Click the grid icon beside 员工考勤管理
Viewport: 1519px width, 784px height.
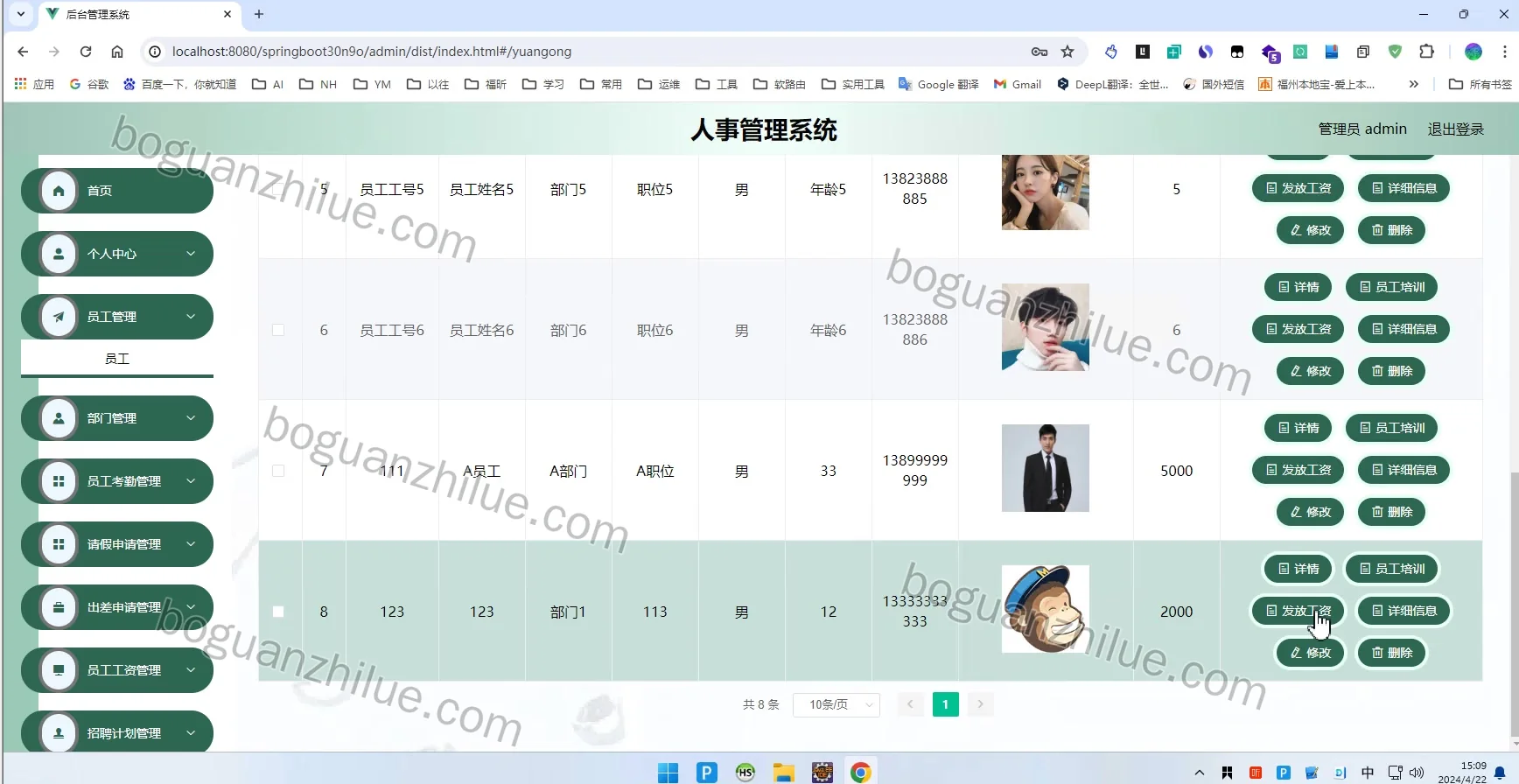59,481
